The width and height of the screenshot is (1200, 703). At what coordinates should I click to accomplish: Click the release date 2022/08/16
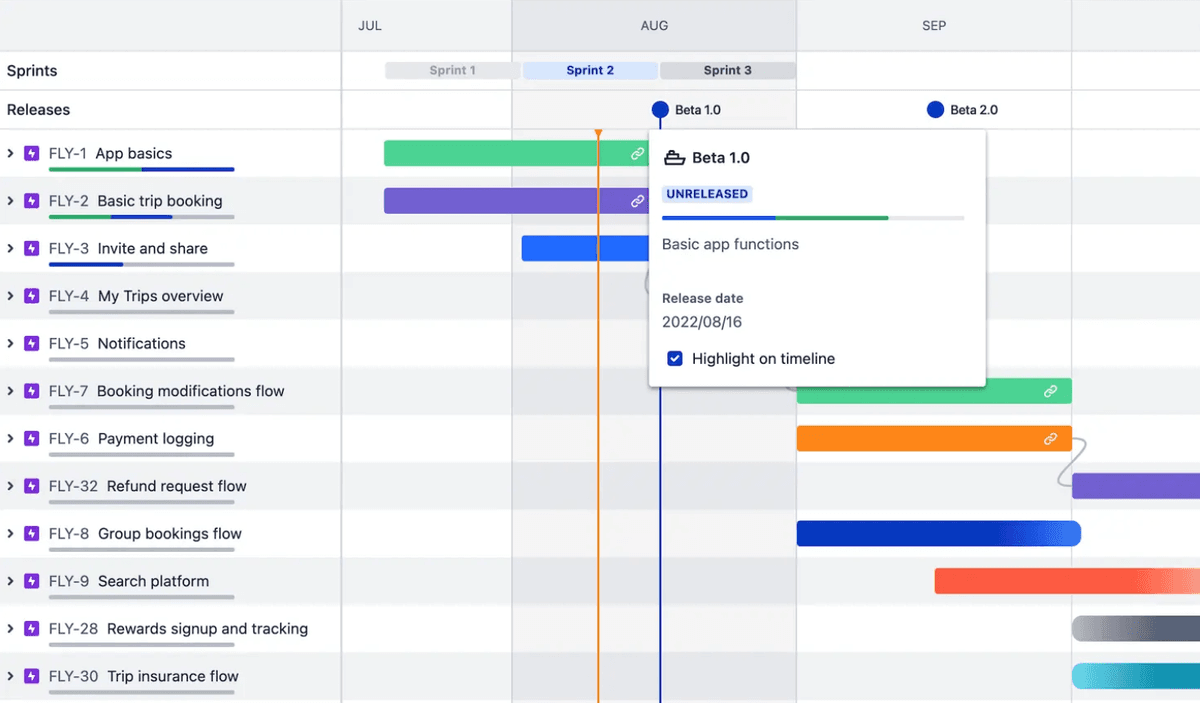click(x=702, y=322)
